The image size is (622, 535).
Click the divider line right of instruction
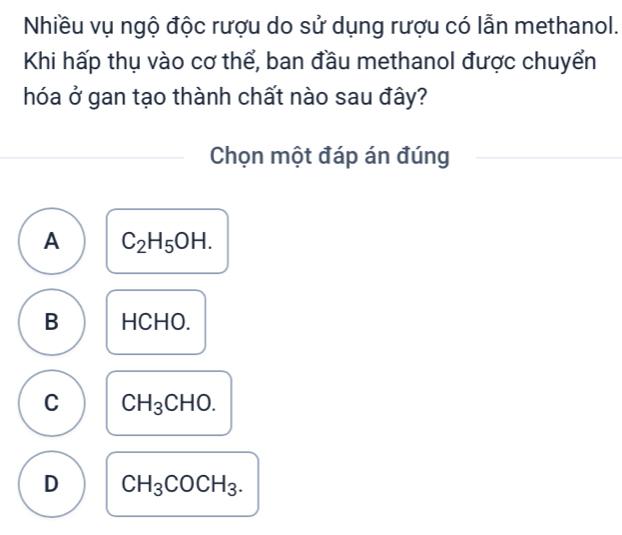546,158
